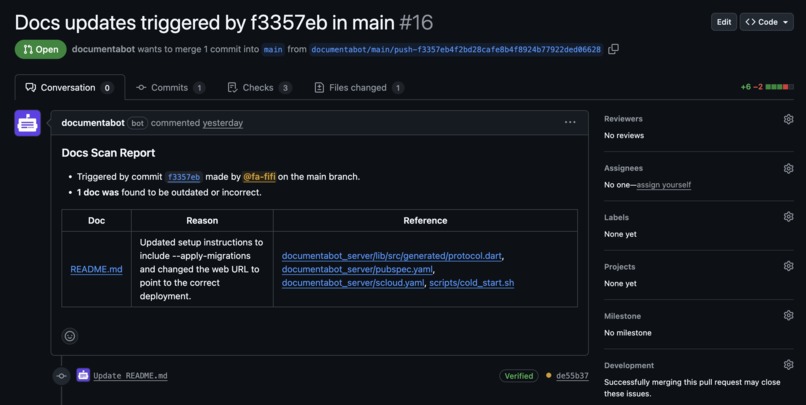Copy the head branch name icon
This screenshot has width=806, height=405.
[x=613, y=49]
